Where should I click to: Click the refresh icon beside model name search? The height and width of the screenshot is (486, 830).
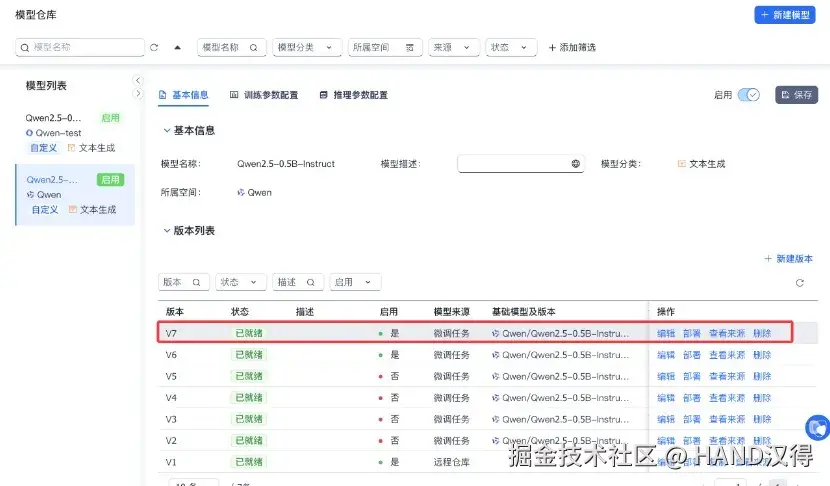point(154,47)
